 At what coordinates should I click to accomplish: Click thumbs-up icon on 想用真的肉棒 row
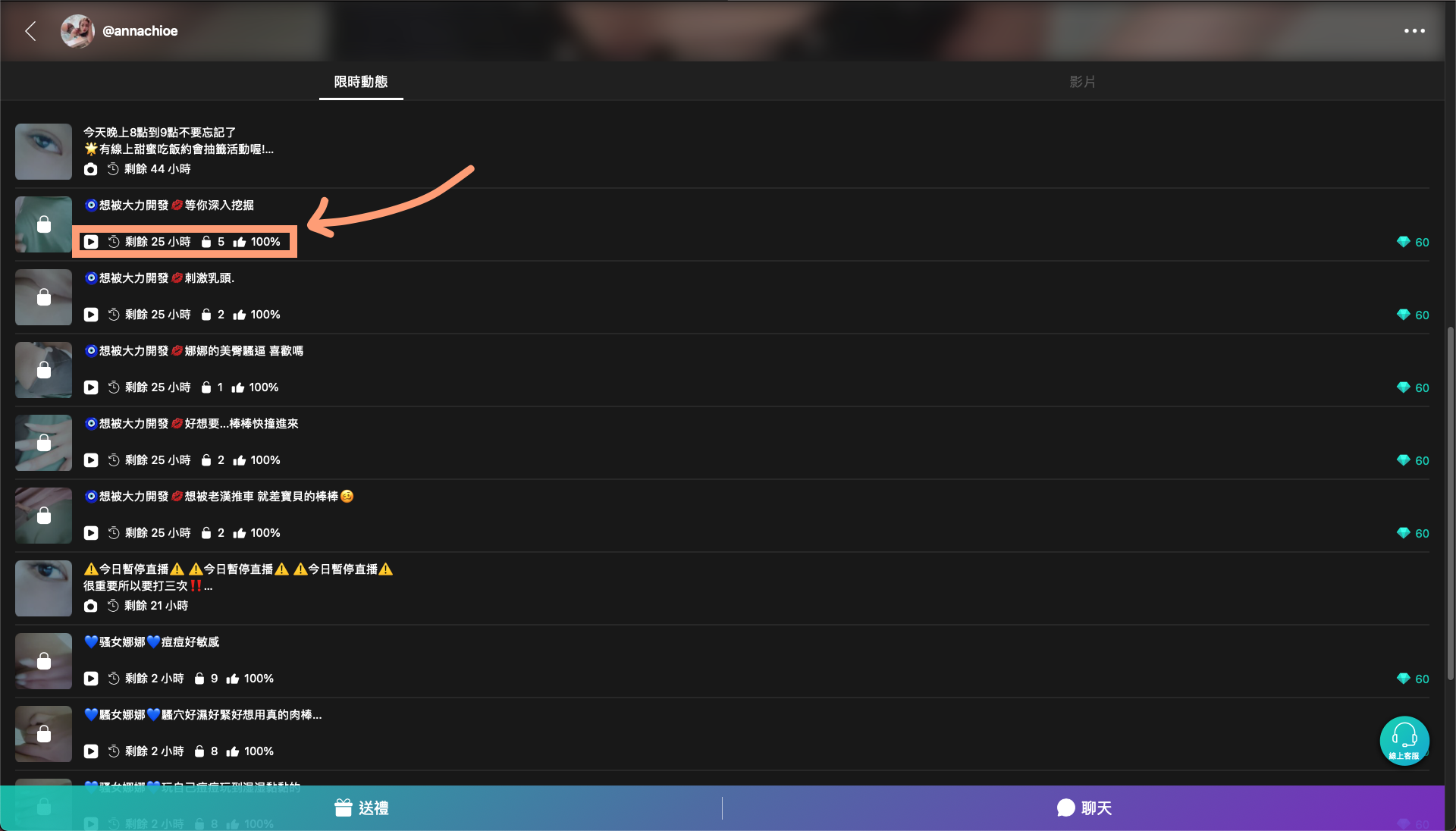tap(233, 751)
